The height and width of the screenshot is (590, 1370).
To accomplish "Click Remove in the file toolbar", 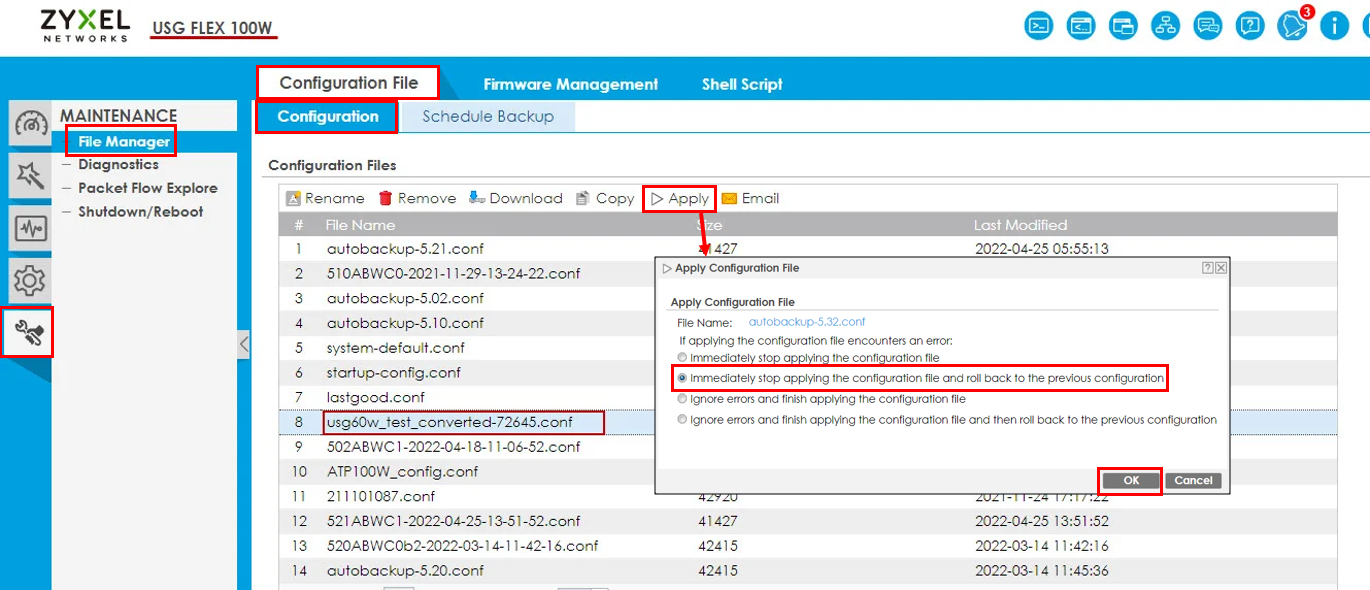I will pos(417,198).
